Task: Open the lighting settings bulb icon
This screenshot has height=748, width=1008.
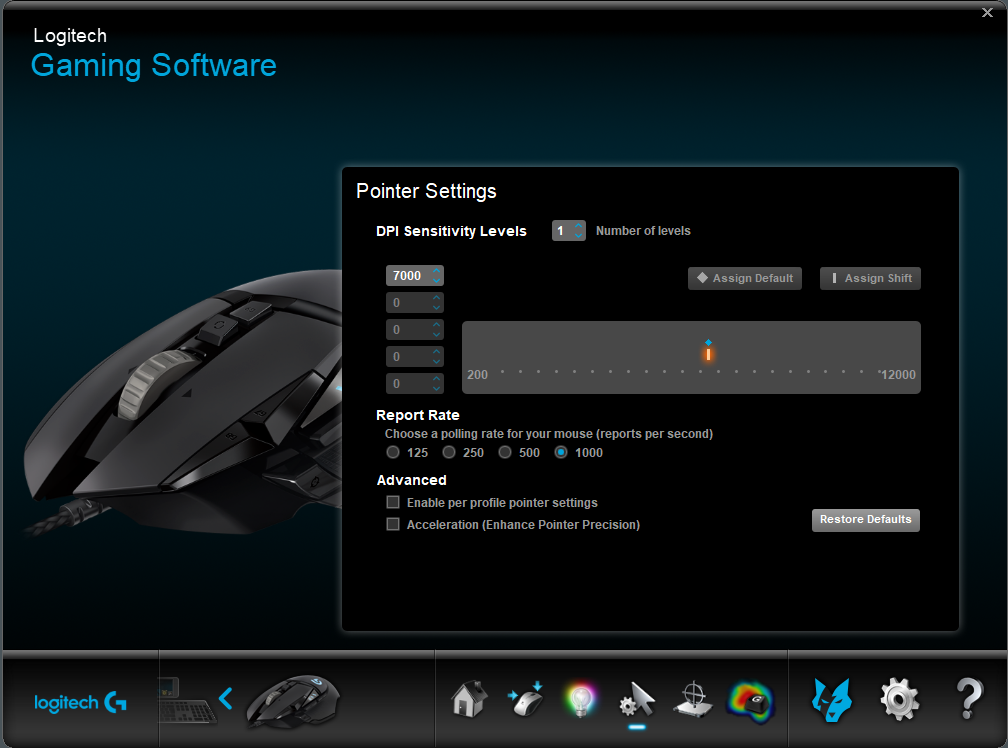Action: 580,700
